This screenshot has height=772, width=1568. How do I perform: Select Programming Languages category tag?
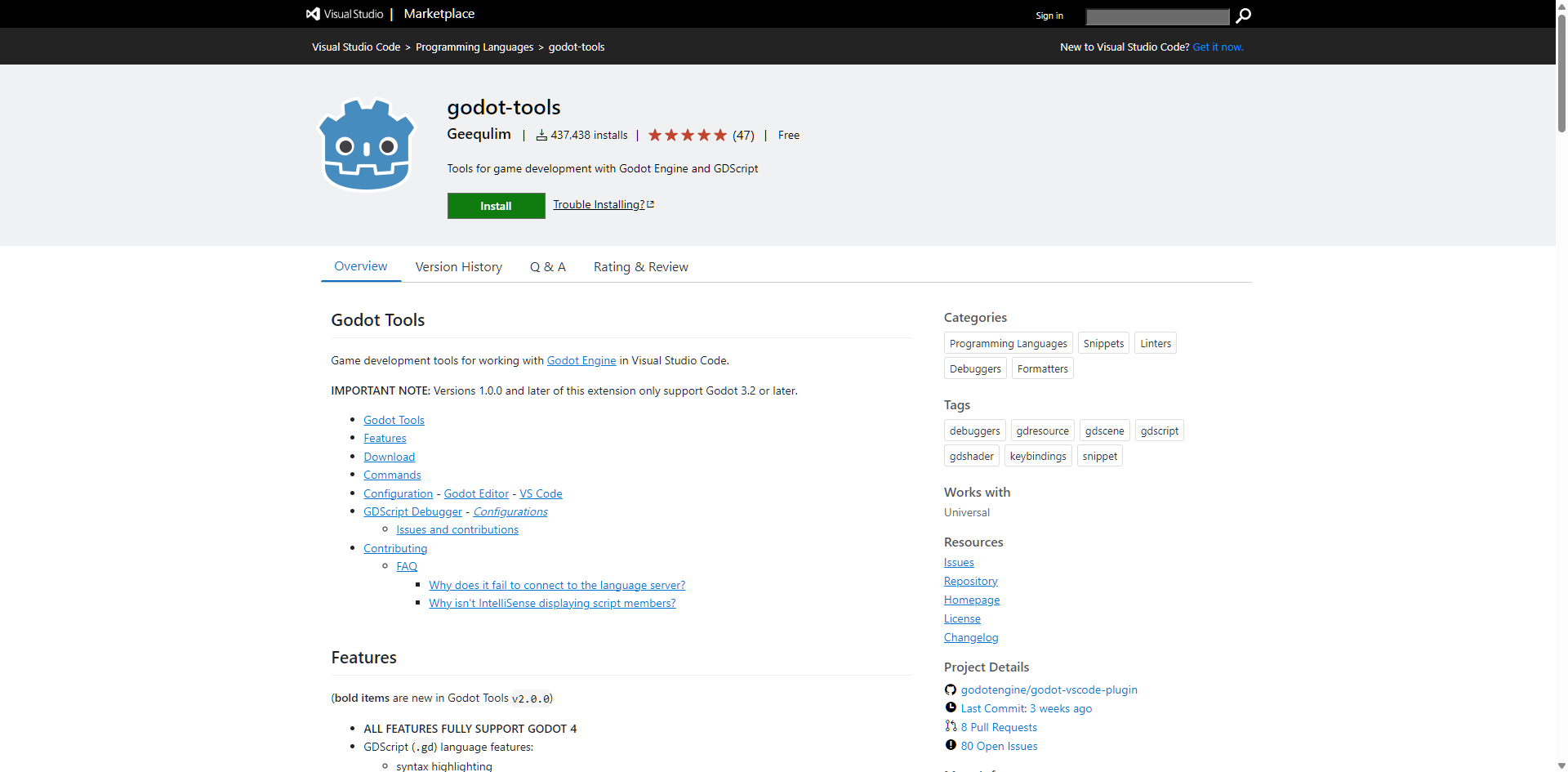(1008, 343)
